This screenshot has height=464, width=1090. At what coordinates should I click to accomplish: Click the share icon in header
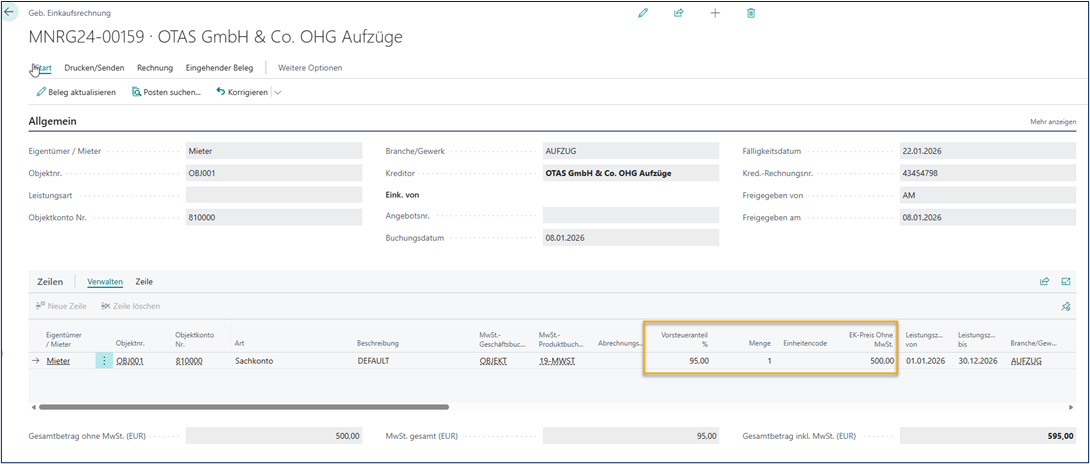pos(679,13)
